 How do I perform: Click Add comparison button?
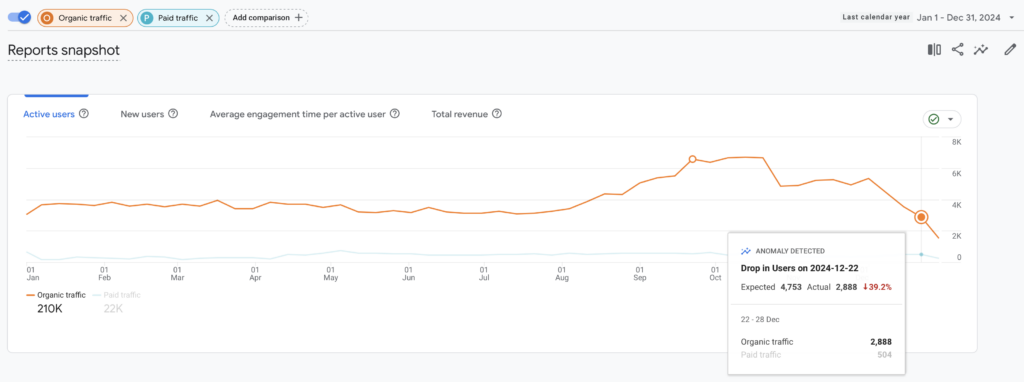pyautogui.click(x=266, y=18)
